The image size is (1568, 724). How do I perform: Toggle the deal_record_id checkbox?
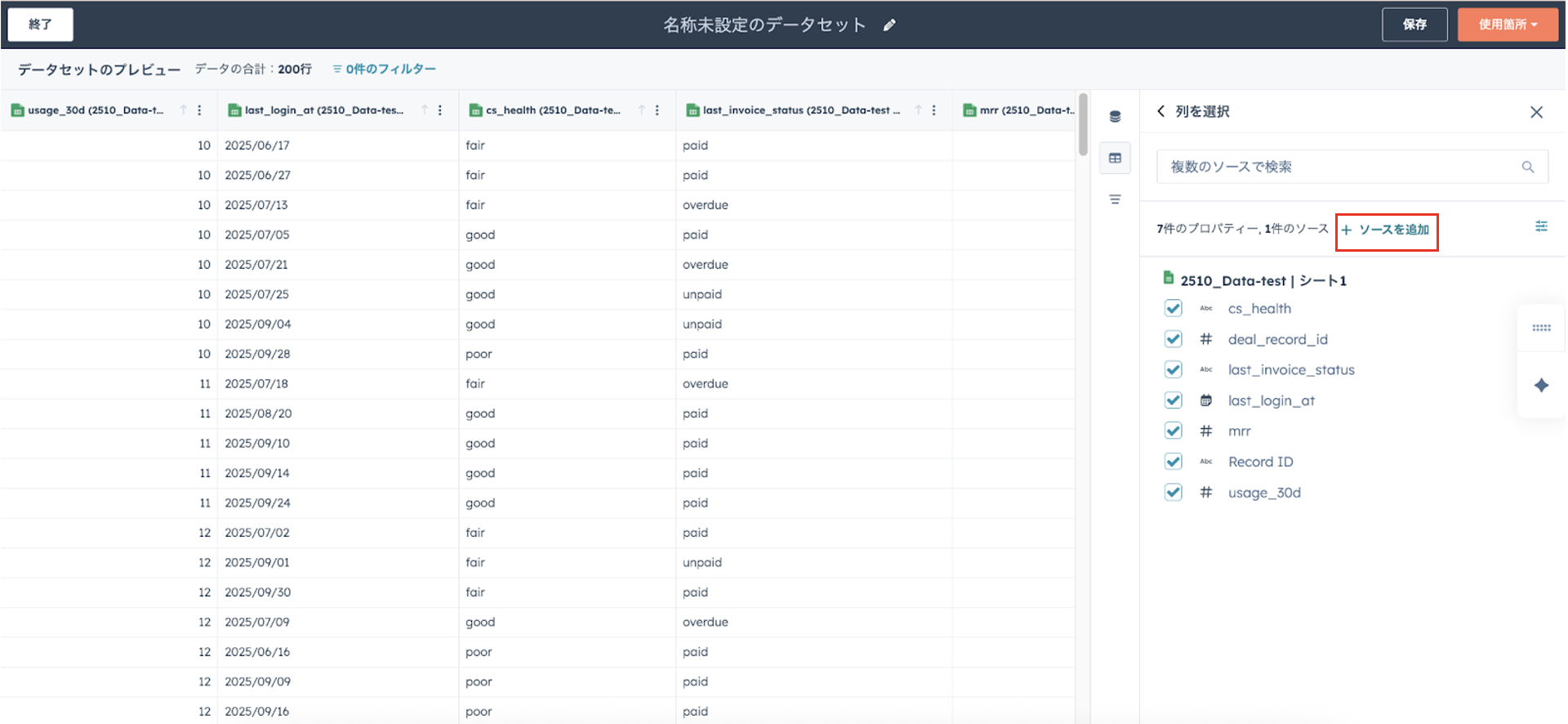coord(1174,339)
